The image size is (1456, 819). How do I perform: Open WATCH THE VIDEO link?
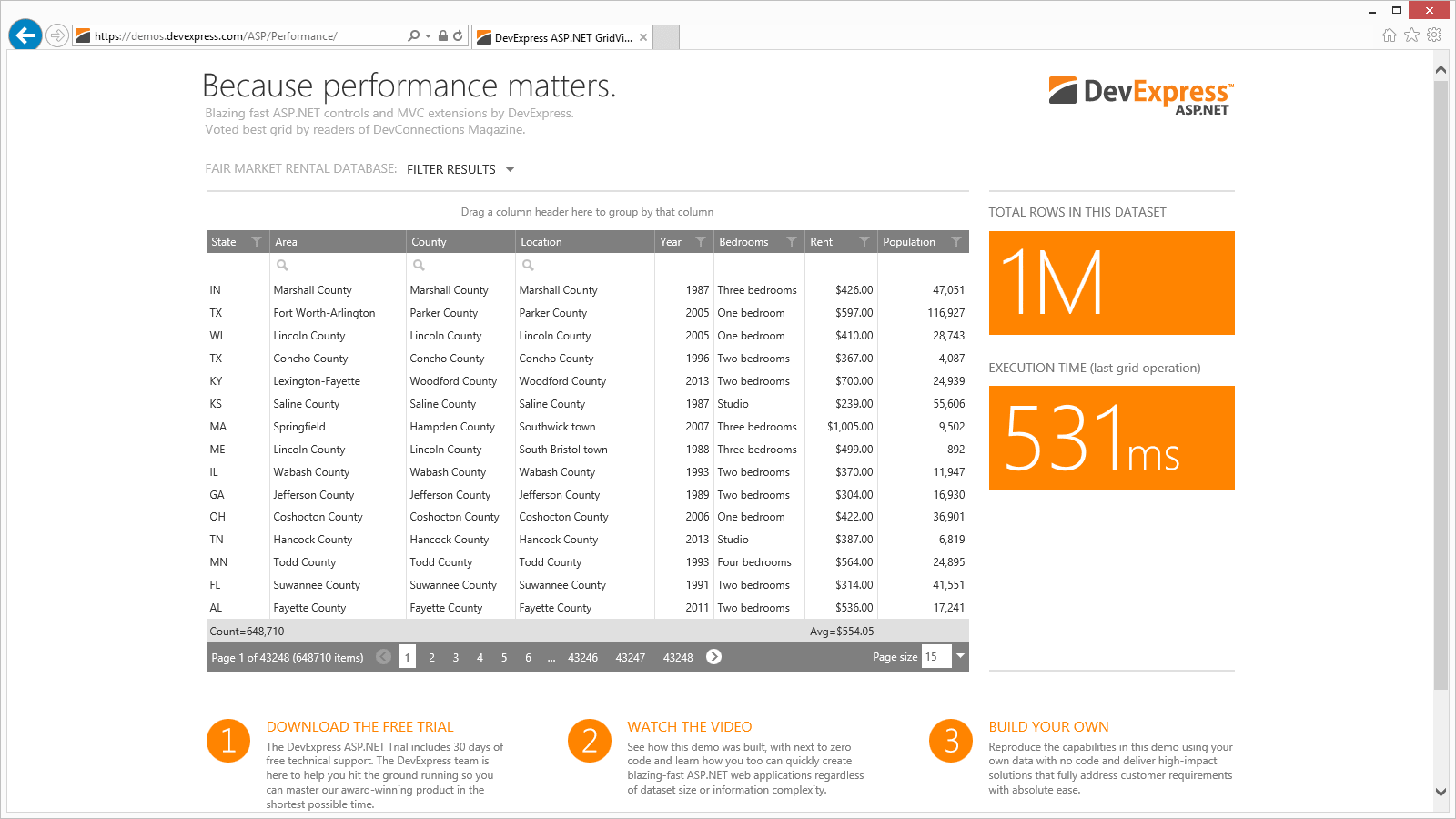coord(690,727)
